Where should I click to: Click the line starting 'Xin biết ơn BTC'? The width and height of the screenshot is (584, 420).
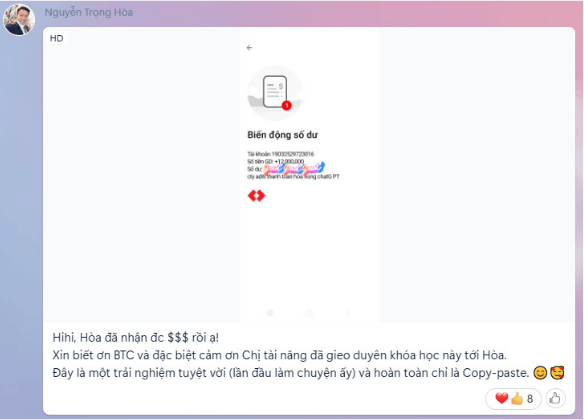click(x=279, y=355)
